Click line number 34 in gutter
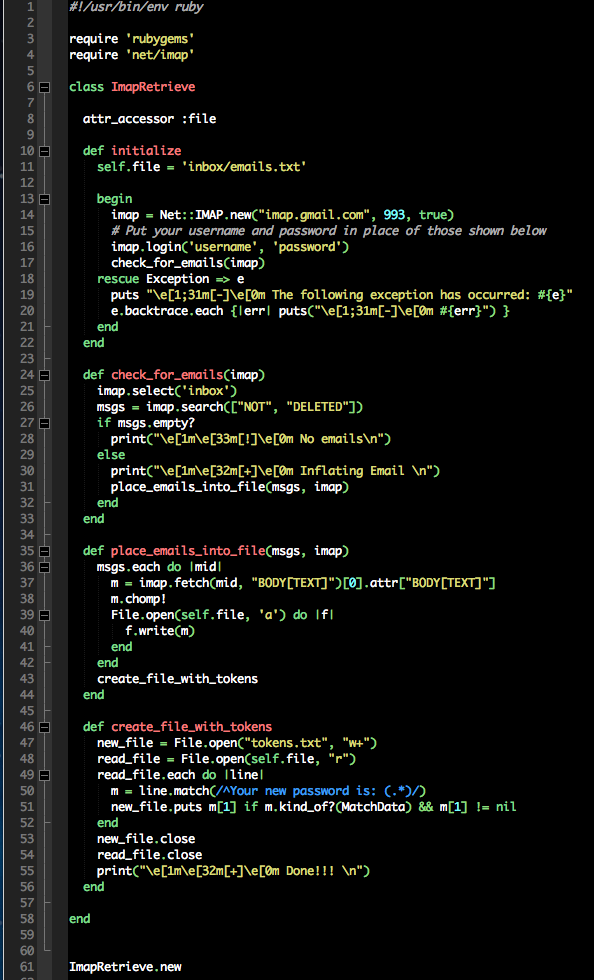This screenshot has width=594, height=980. click(27, 534)
